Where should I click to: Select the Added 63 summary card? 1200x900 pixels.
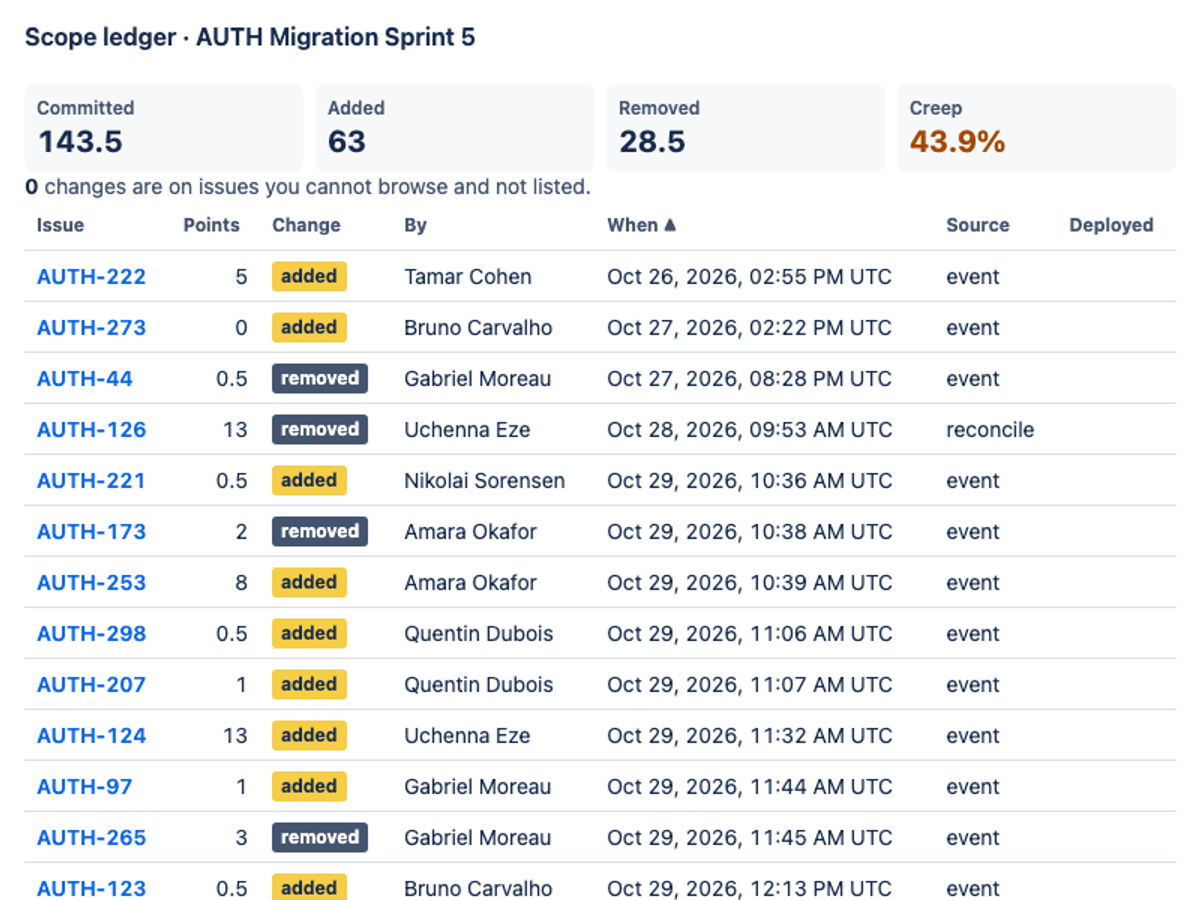point(454,128)
